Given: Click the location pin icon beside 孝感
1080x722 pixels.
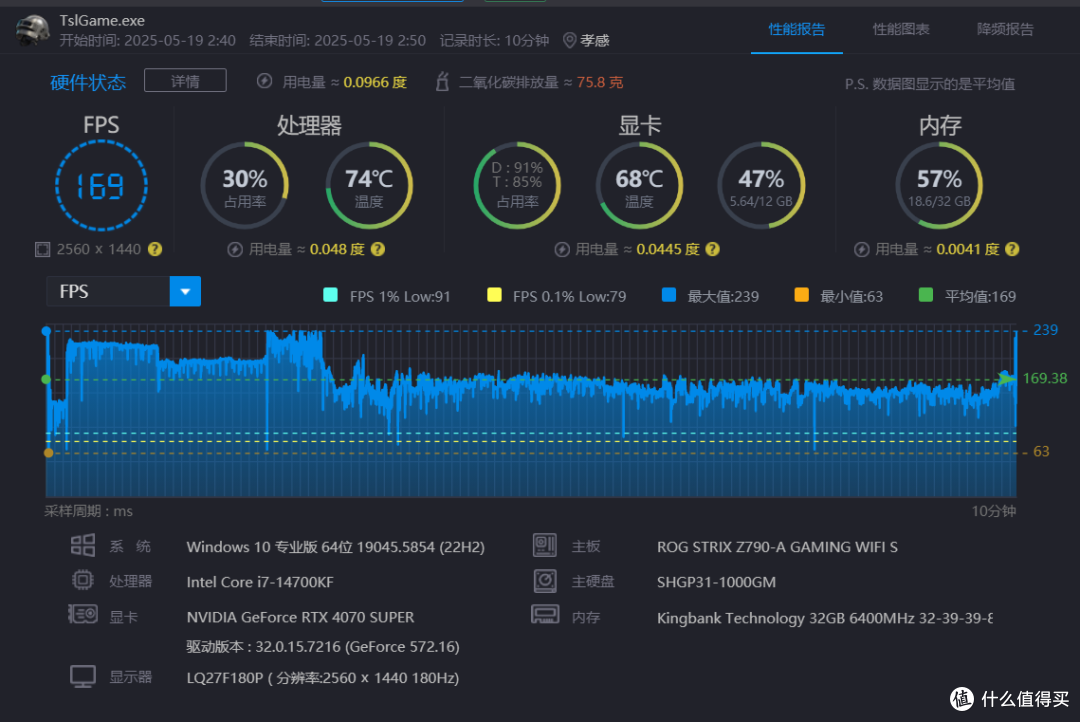Looking at the screenshot, I should pos(569,41).
